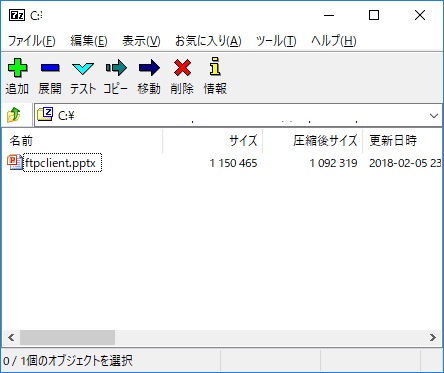Minimize the 7-Zip window
Image resolution: width=444 pixels, height=373 pixels.
coord(329,15)
